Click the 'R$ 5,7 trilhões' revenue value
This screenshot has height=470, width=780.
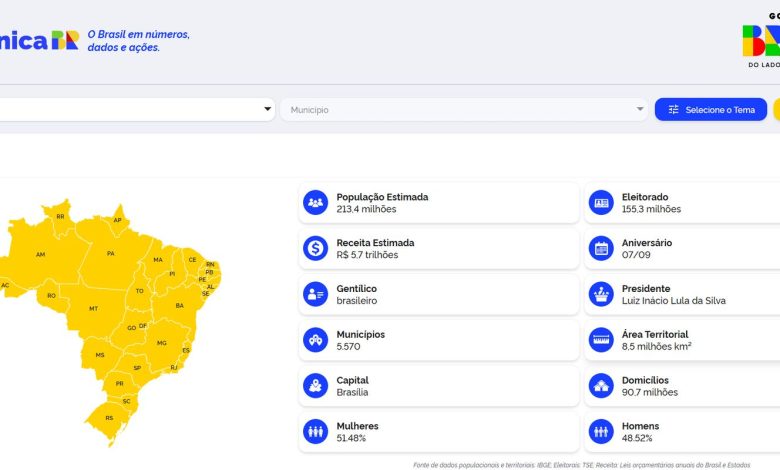[x=367, y=255]
